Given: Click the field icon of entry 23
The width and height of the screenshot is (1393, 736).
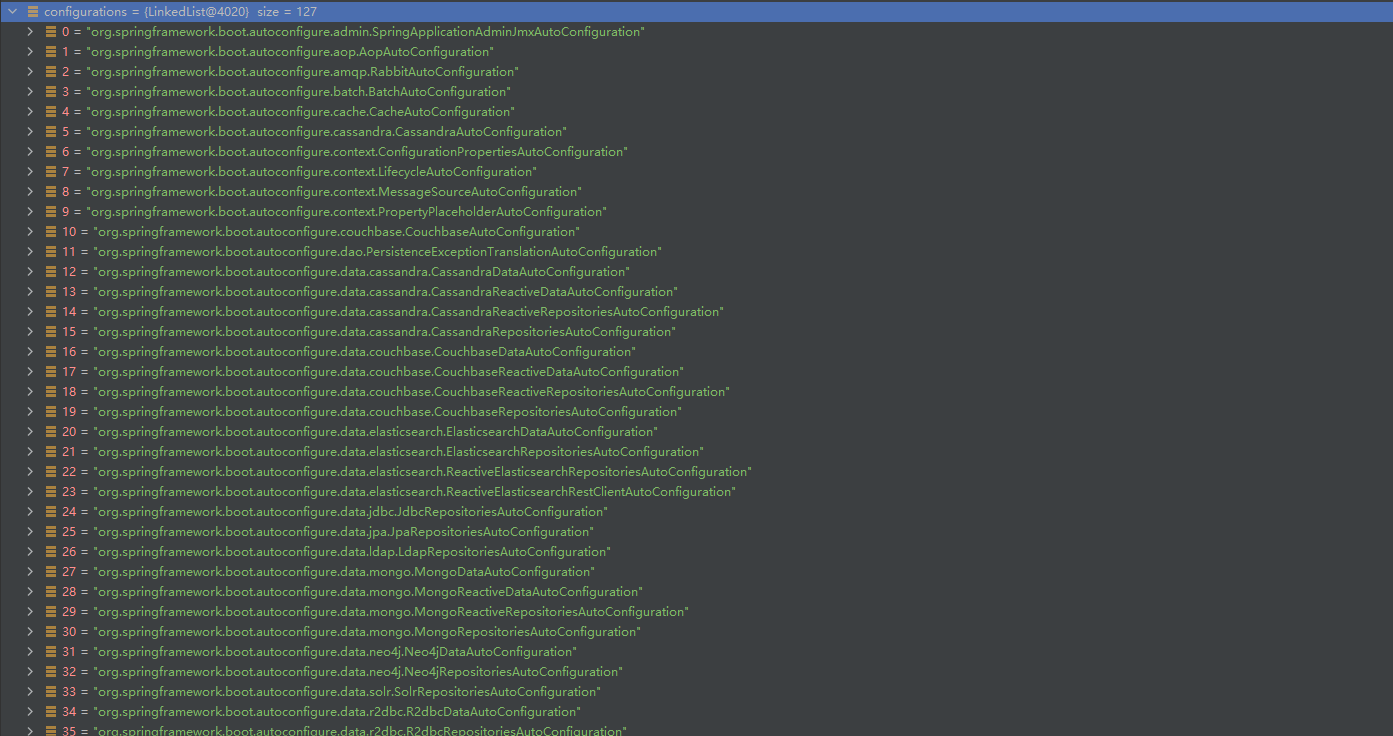Looking at the screenshot, I should tap(51, 492).
